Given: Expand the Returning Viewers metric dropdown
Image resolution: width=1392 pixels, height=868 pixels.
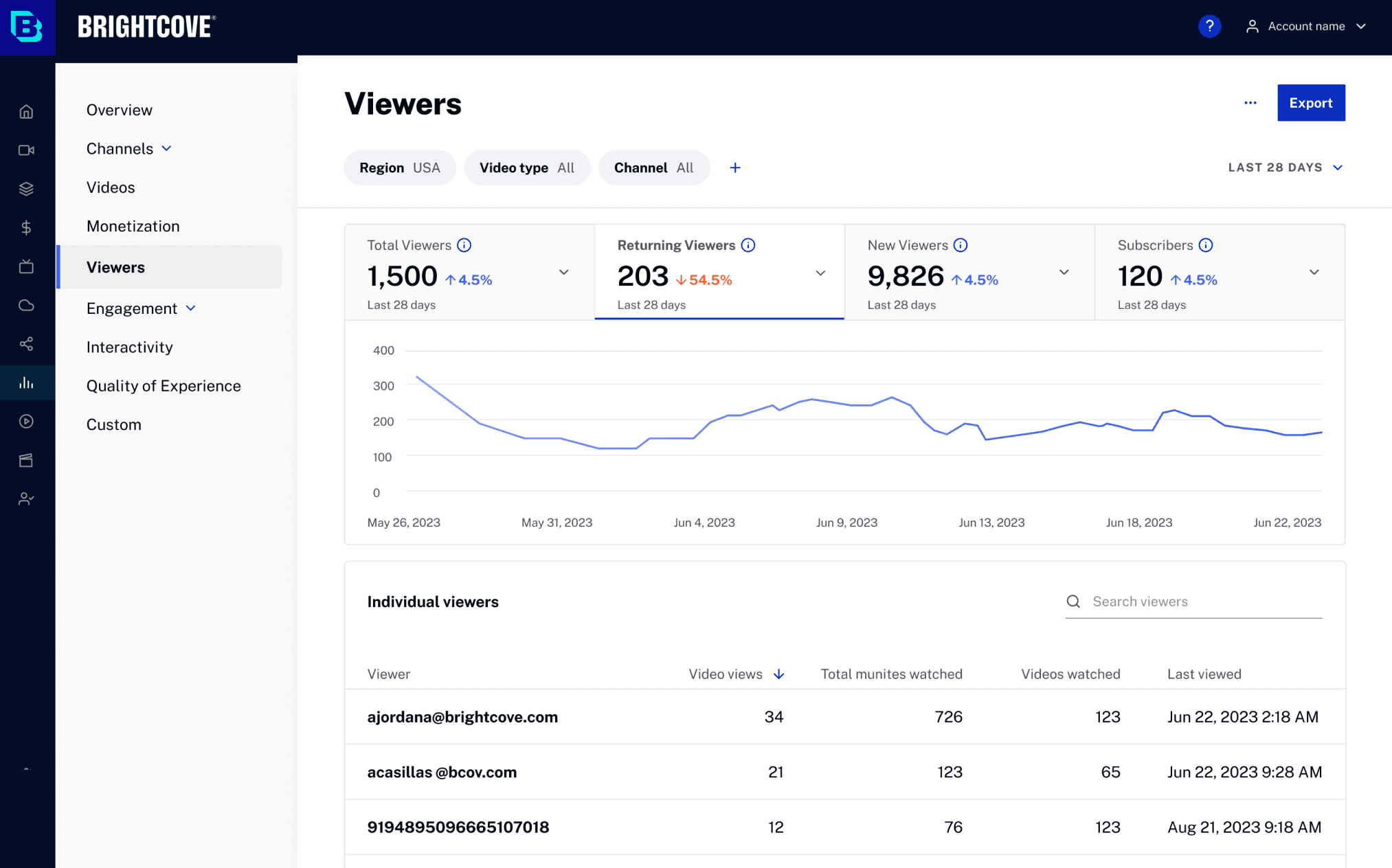Looking at the screenshot, I should tap(820, 273).
